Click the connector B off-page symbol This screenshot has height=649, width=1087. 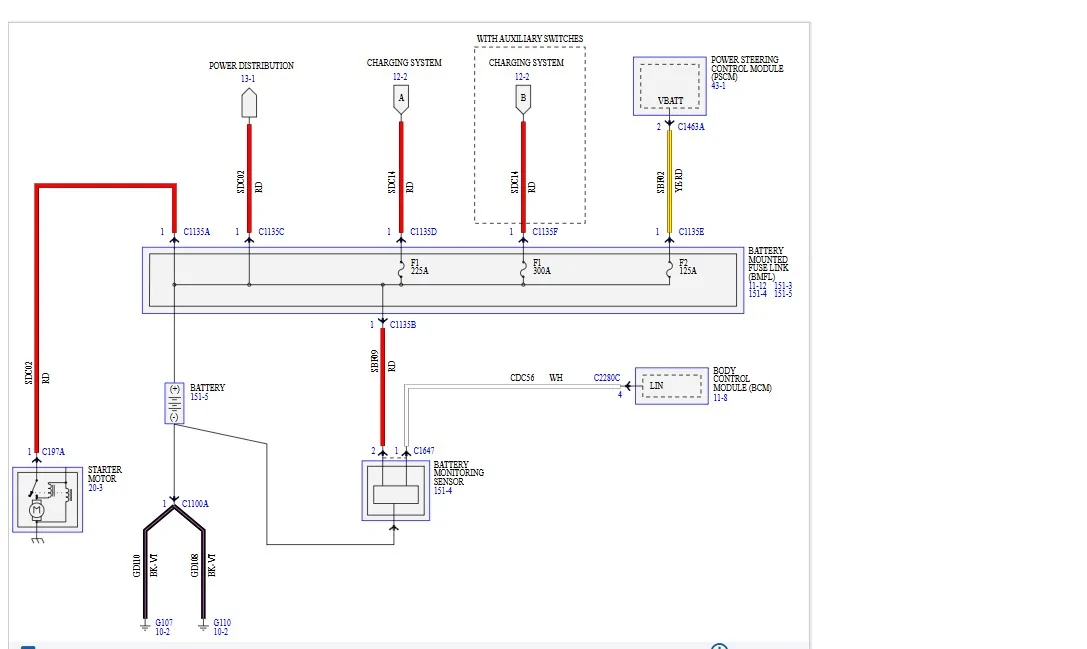click(523, 99)
